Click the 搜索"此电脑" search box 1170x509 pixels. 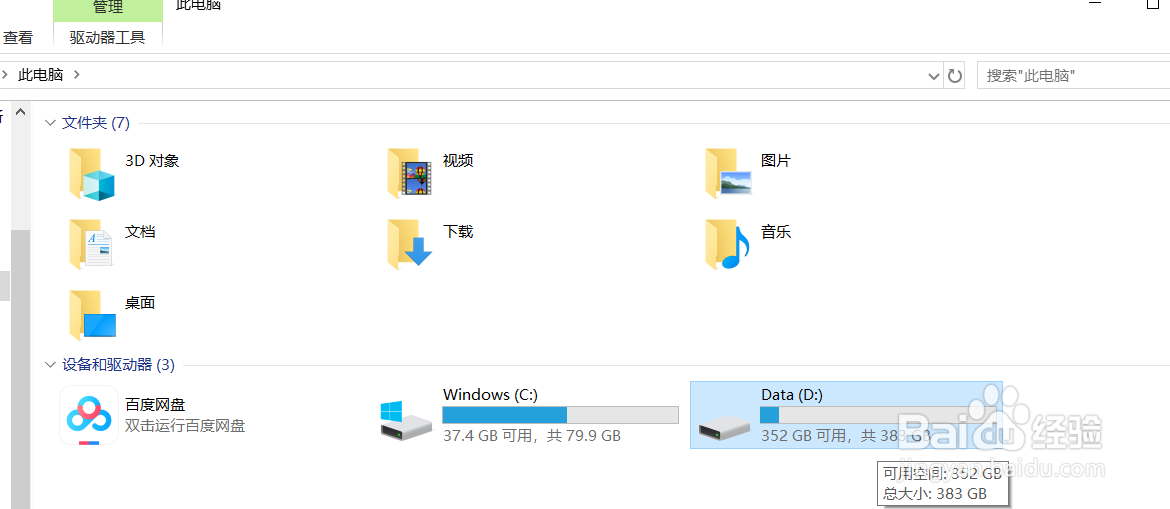click(1070, 76)
